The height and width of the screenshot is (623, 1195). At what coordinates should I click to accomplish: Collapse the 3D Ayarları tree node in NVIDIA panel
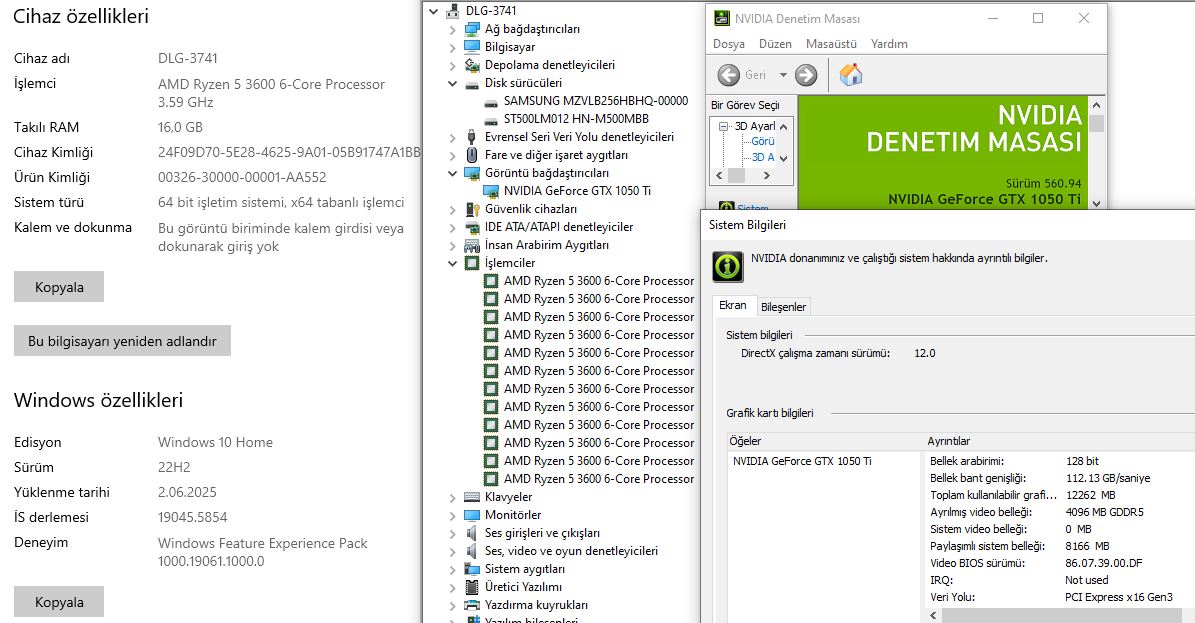click(724, 127)
